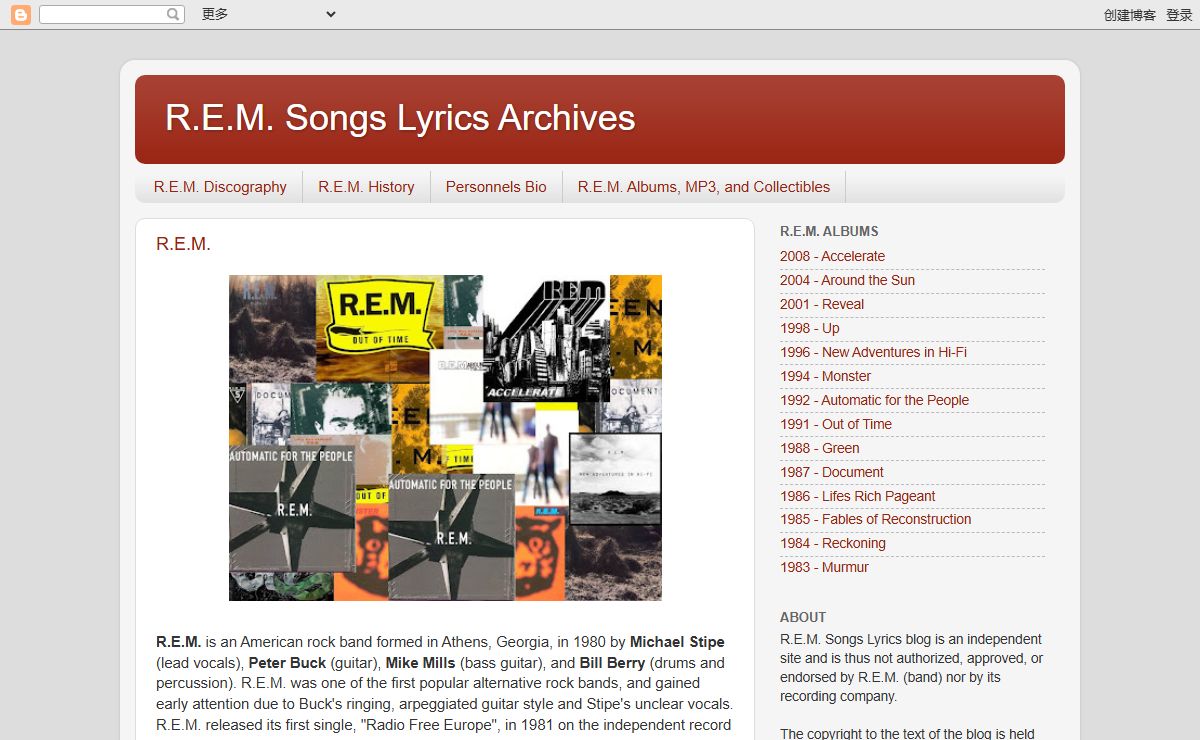This screenshot has height=740, width=1200.
Task: Open the 1986 - Lifes Rich Pageant link
Action: point(858,496)
